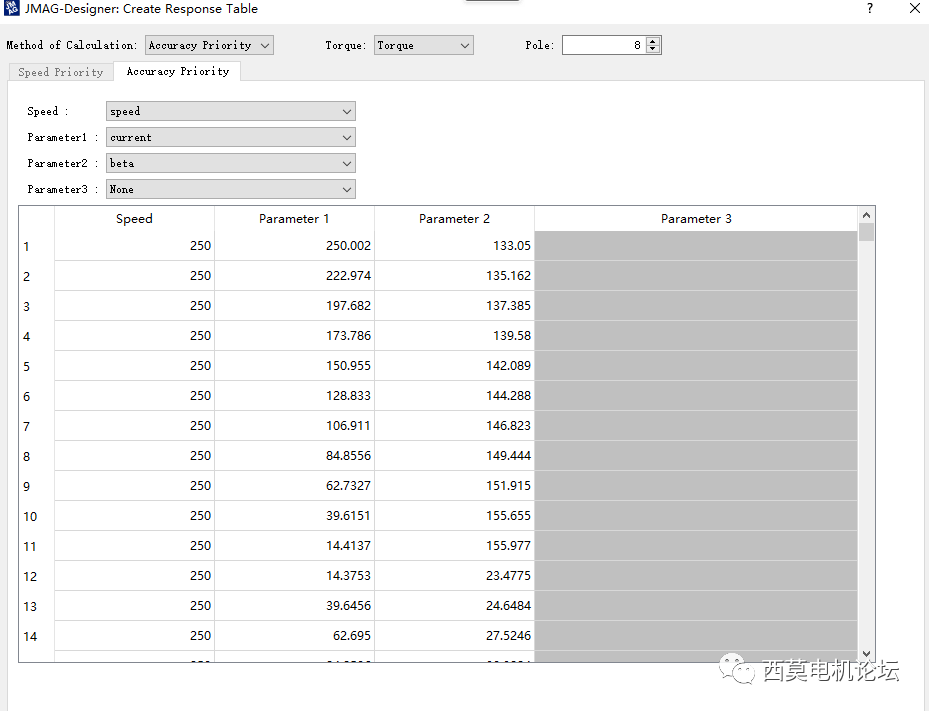The width and height of the screenshot is (929, 711).
Task: Click cell value 149.444
Action: coord(454,456)
